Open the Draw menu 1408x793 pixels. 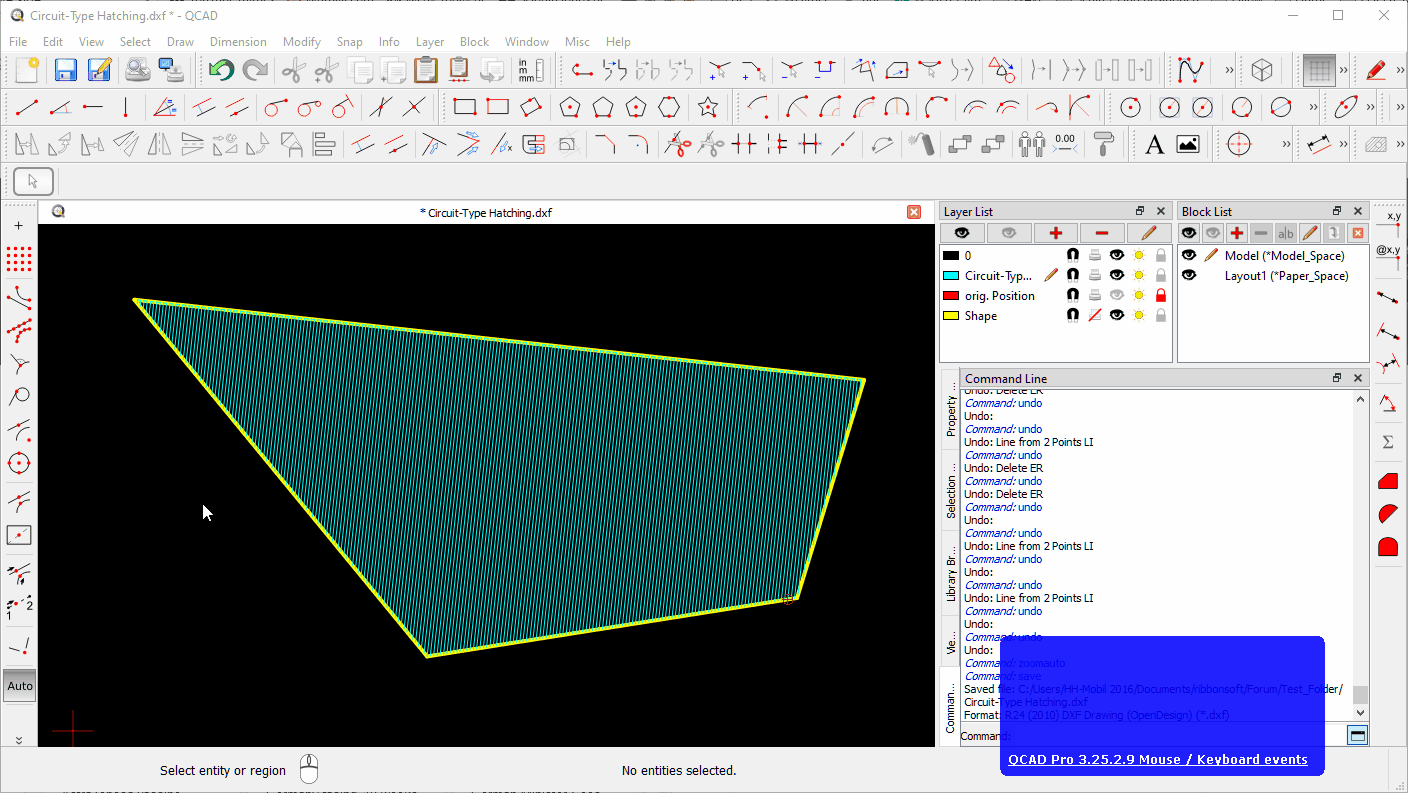click(x=180, y=42)
